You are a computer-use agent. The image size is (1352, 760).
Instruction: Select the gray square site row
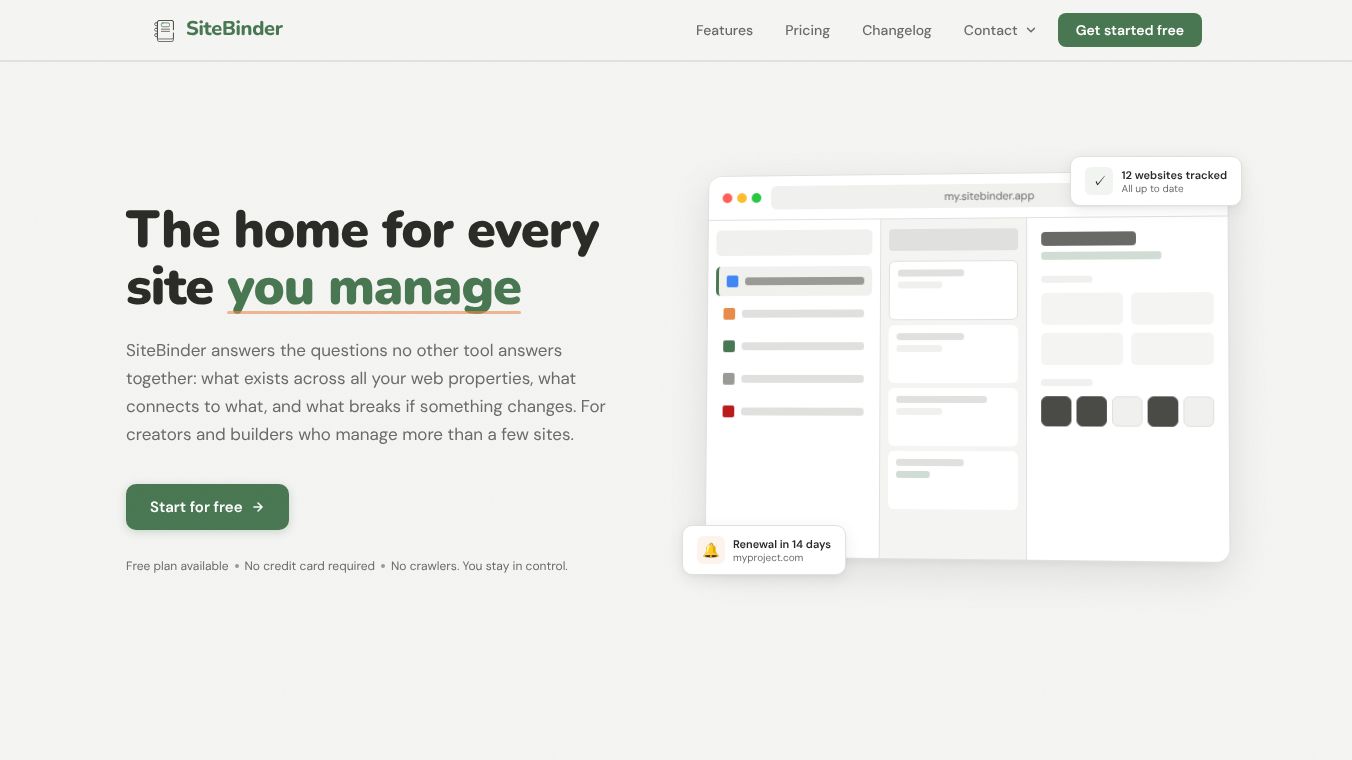click(794, 379)
